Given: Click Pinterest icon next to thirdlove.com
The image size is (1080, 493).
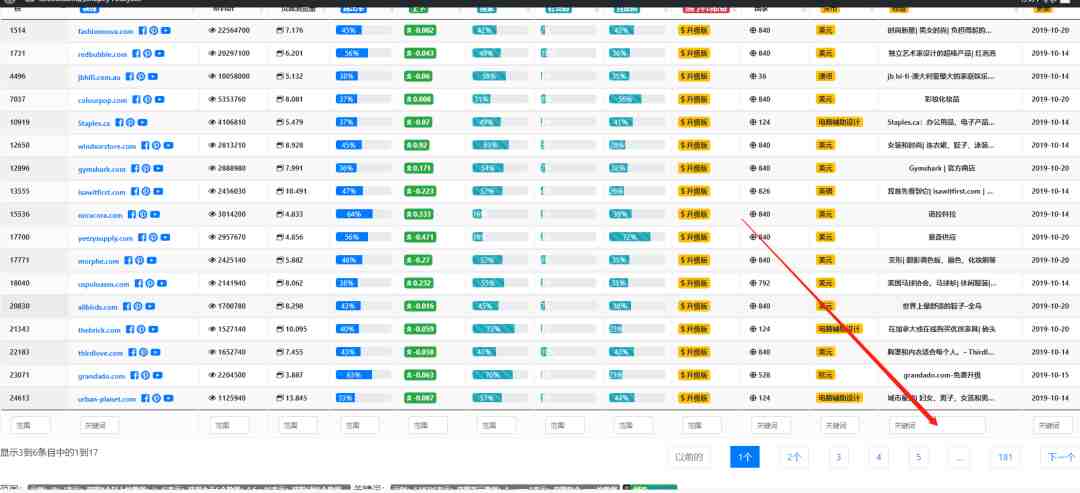Looking at the screenshot, I should coord(141,352).
